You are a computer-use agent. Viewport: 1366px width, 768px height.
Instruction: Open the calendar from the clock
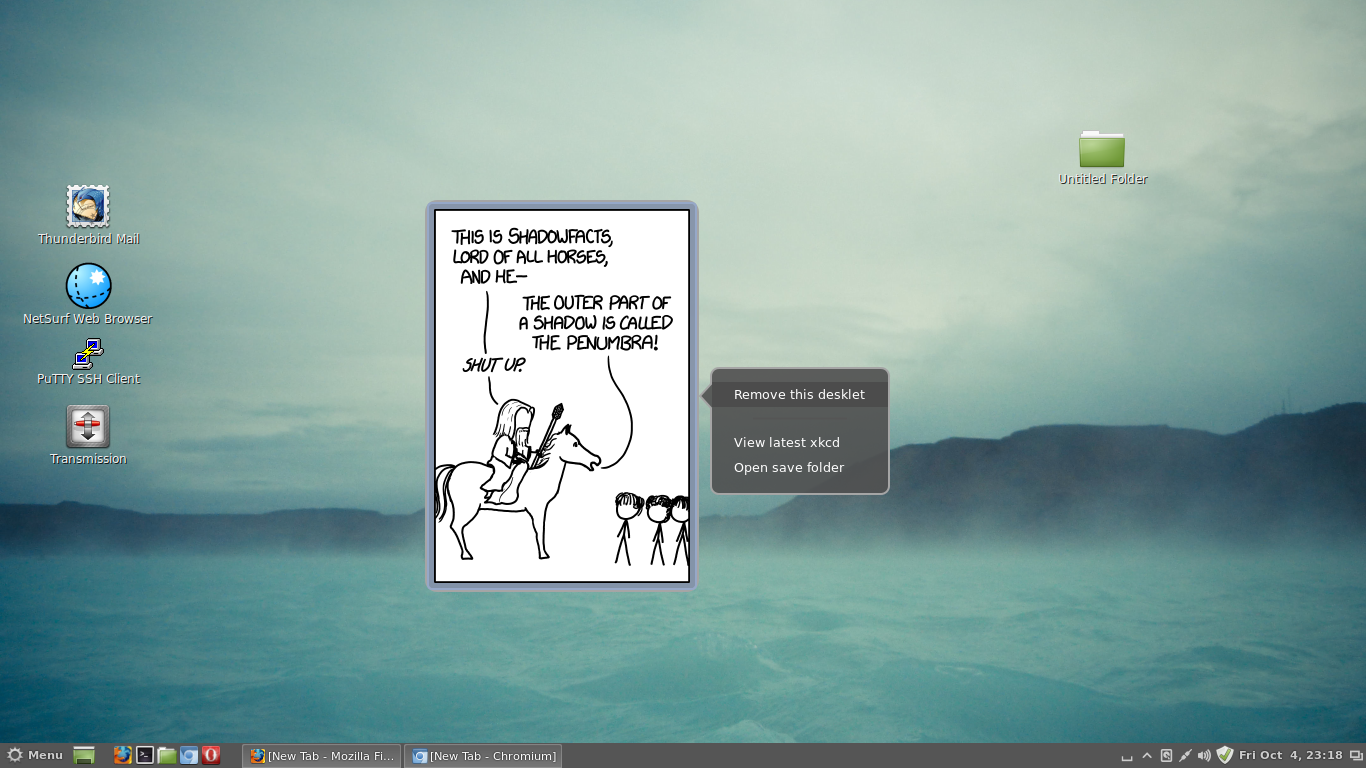1290,755
